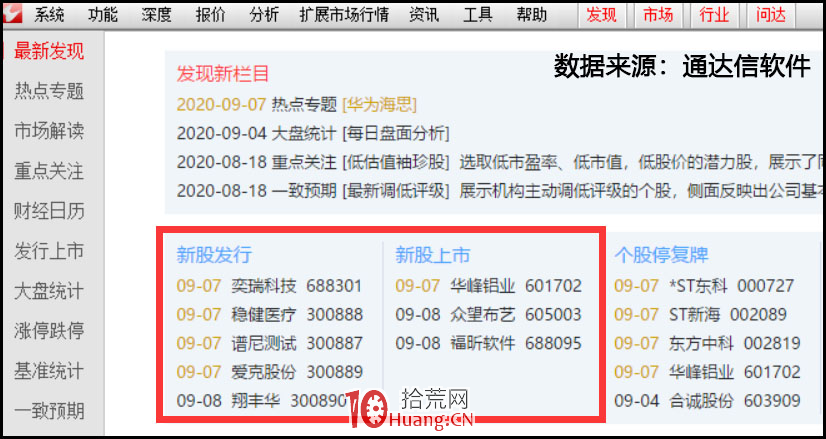The width and height of the screenshot is (826, 439).
Task: Open the 资讯 menu
Action: (424, 15)
